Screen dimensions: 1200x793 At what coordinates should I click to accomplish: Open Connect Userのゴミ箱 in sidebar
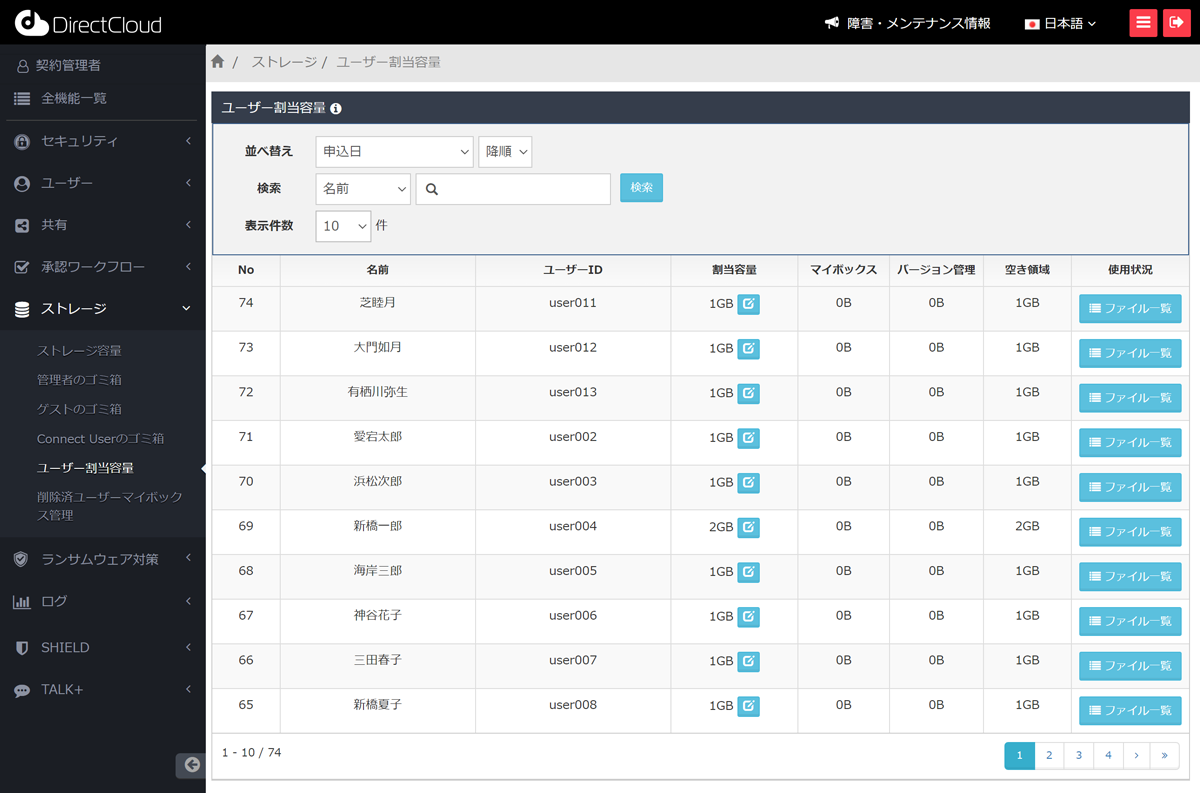pos(100,439)
